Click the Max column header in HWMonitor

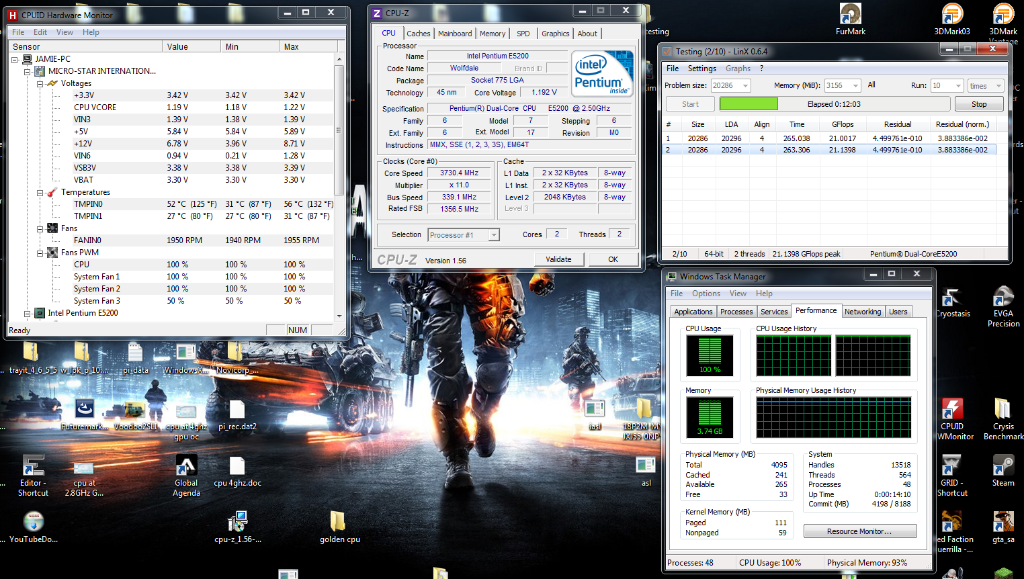pyautogui.click(x=308, y=46)
